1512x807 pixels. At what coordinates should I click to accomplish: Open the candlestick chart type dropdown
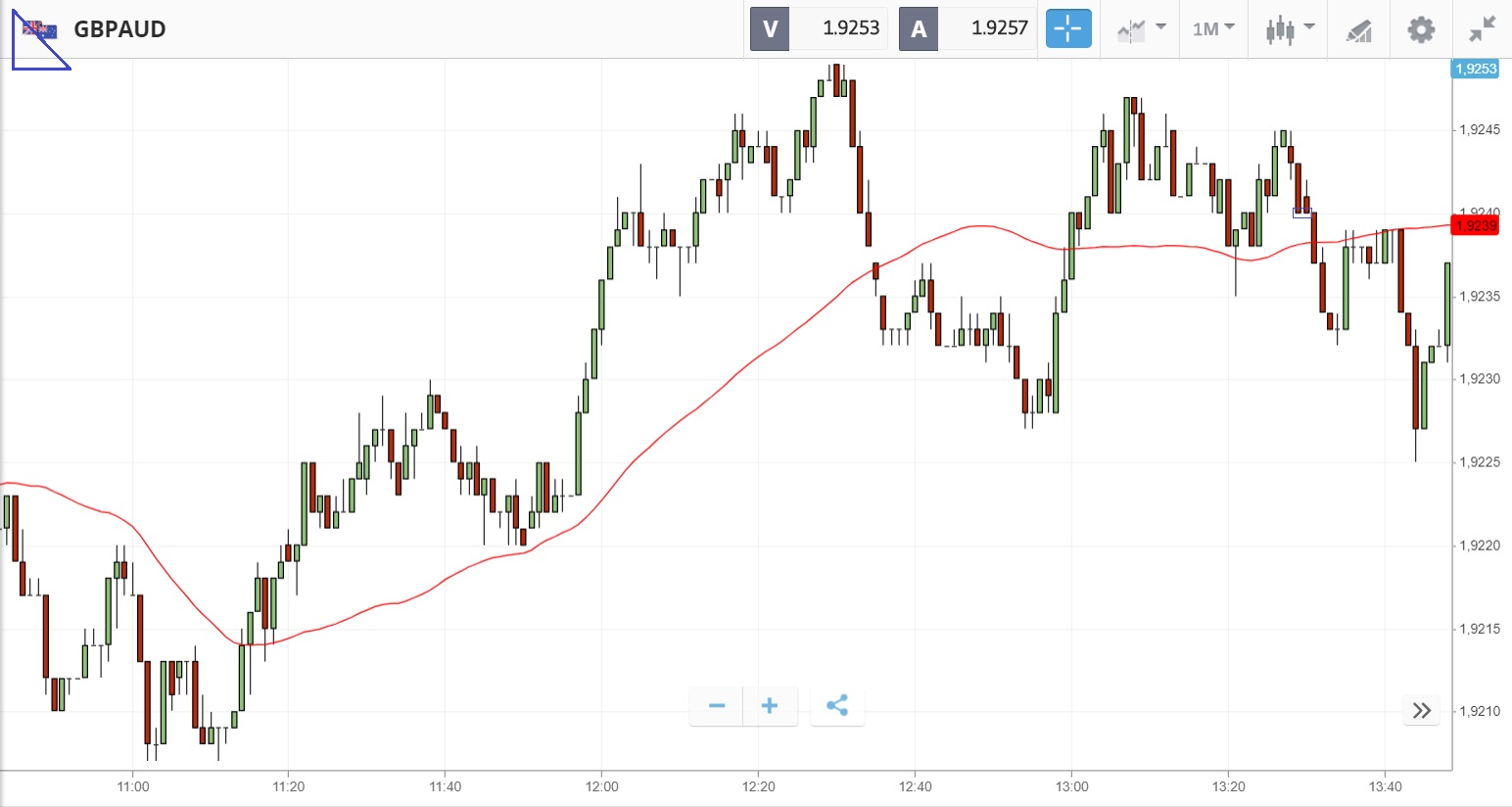1289,29
